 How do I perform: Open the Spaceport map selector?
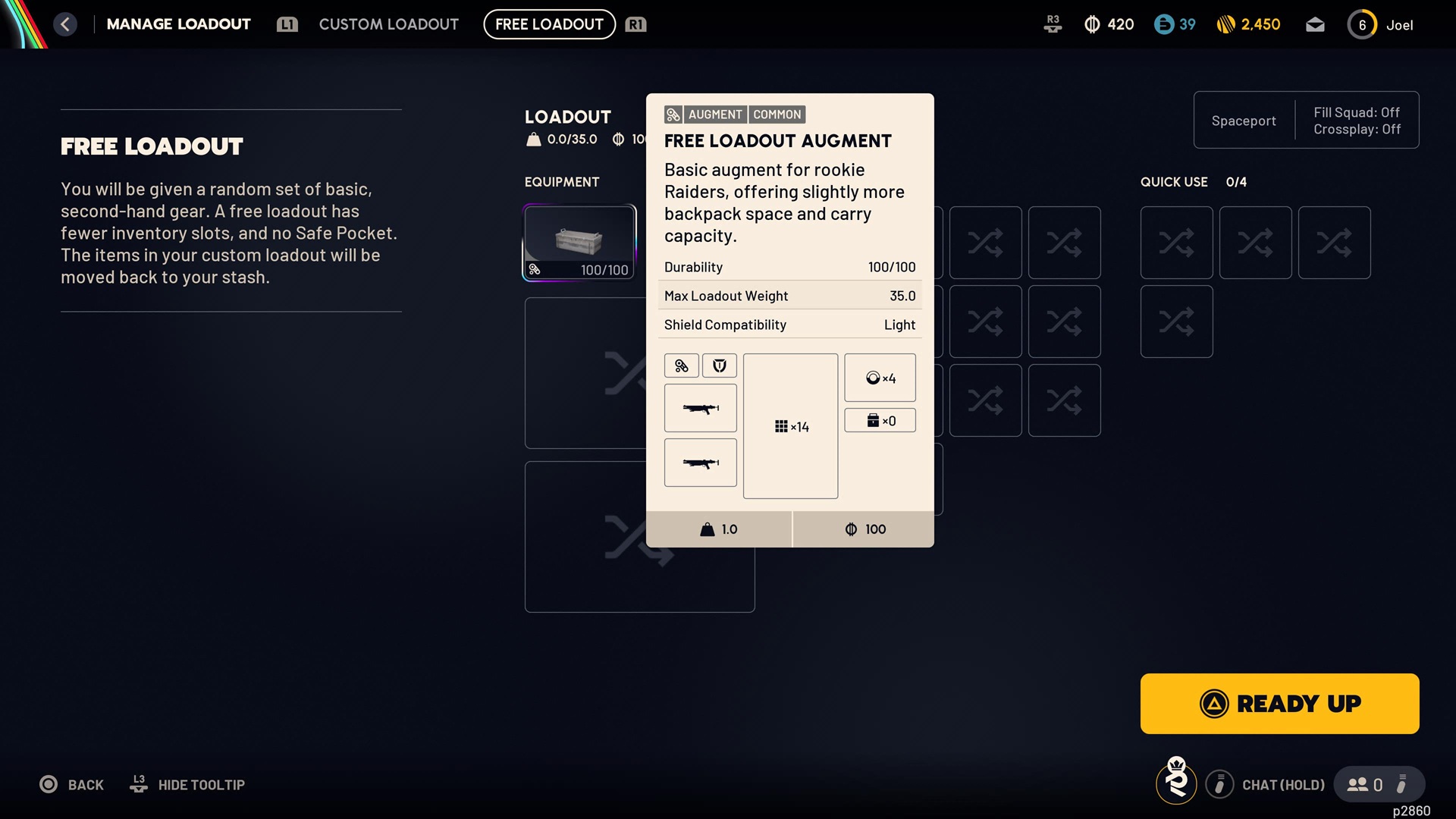[x=1244, y=120]
